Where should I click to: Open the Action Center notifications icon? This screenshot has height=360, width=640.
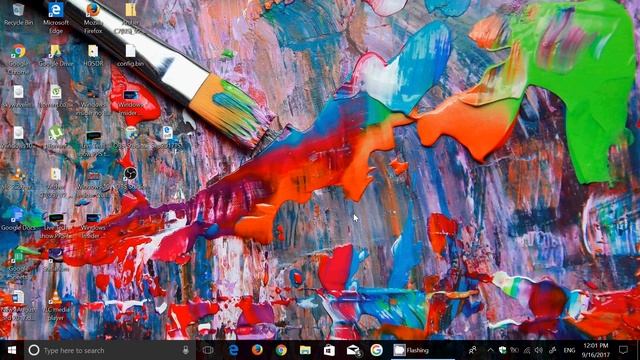pyautogui.click(x=623, y=350)
